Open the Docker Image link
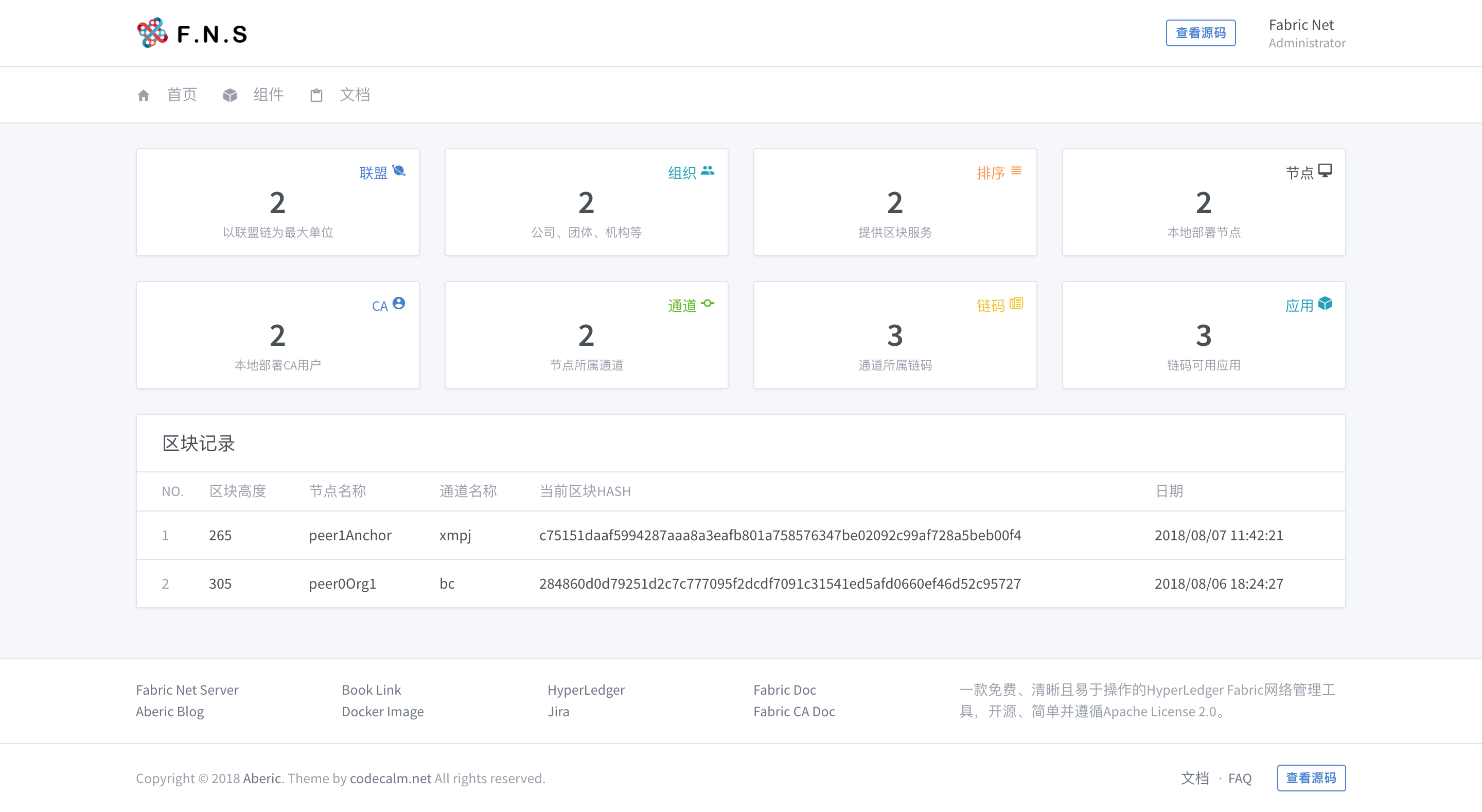Screen dimensions: 1482x812 tap(382, 711)
